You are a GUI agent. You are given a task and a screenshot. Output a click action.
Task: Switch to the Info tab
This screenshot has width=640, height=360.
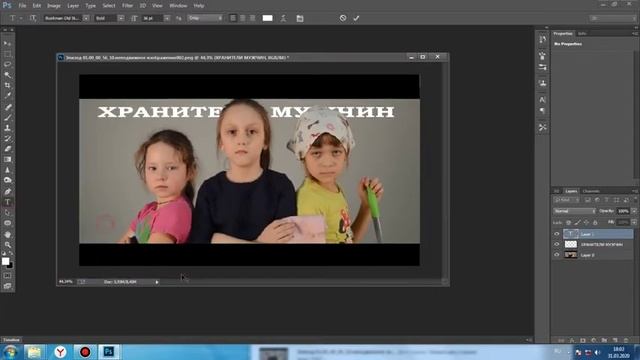pyautogui.click(x=582, y=33)
